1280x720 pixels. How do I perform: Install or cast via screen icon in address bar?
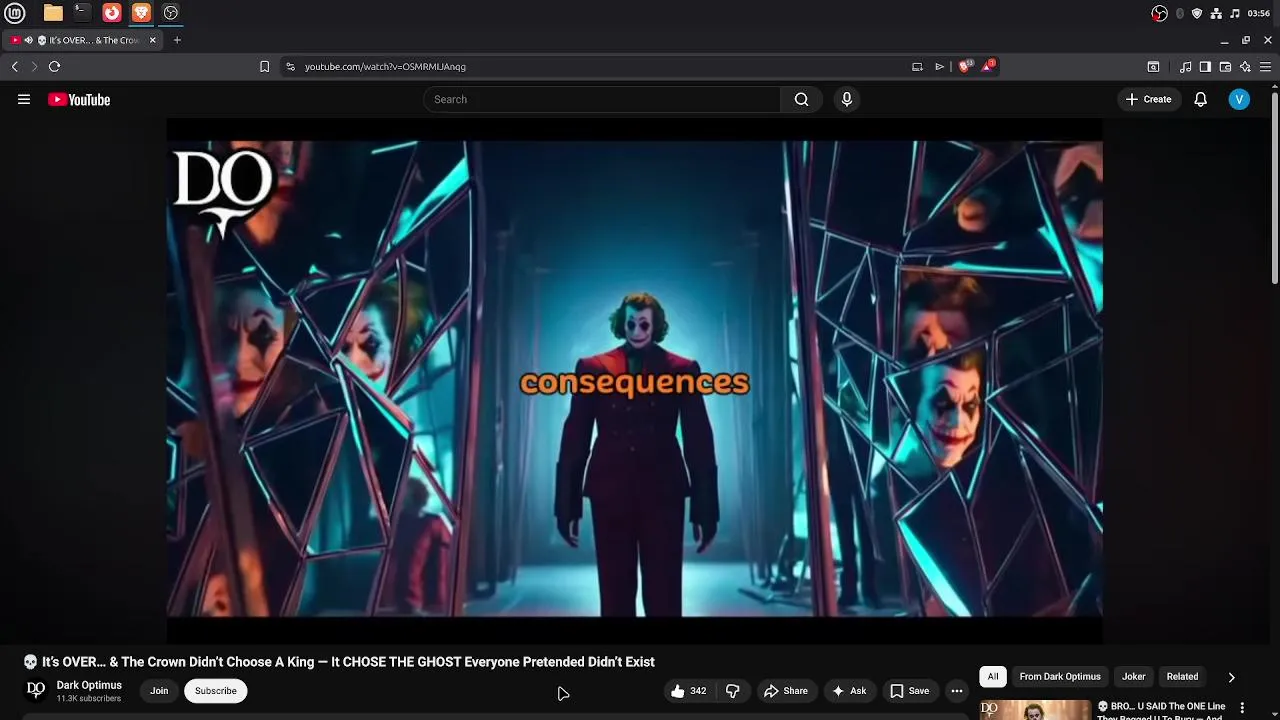coord(917,67)
